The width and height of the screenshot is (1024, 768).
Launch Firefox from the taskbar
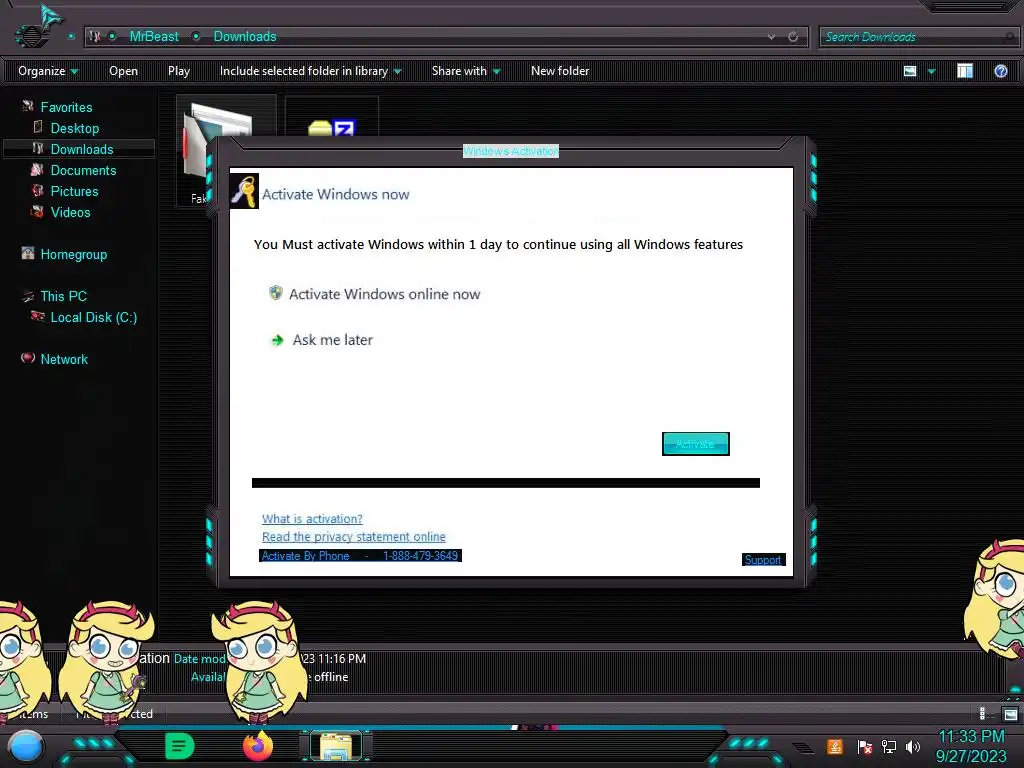[258, 746]
